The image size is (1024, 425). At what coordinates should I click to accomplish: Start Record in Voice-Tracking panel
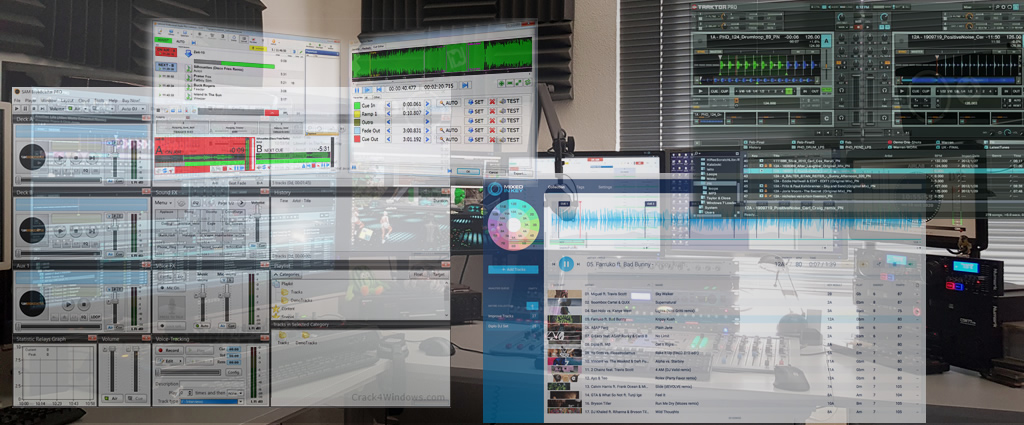pyautogui.click(x=169, y=350)
